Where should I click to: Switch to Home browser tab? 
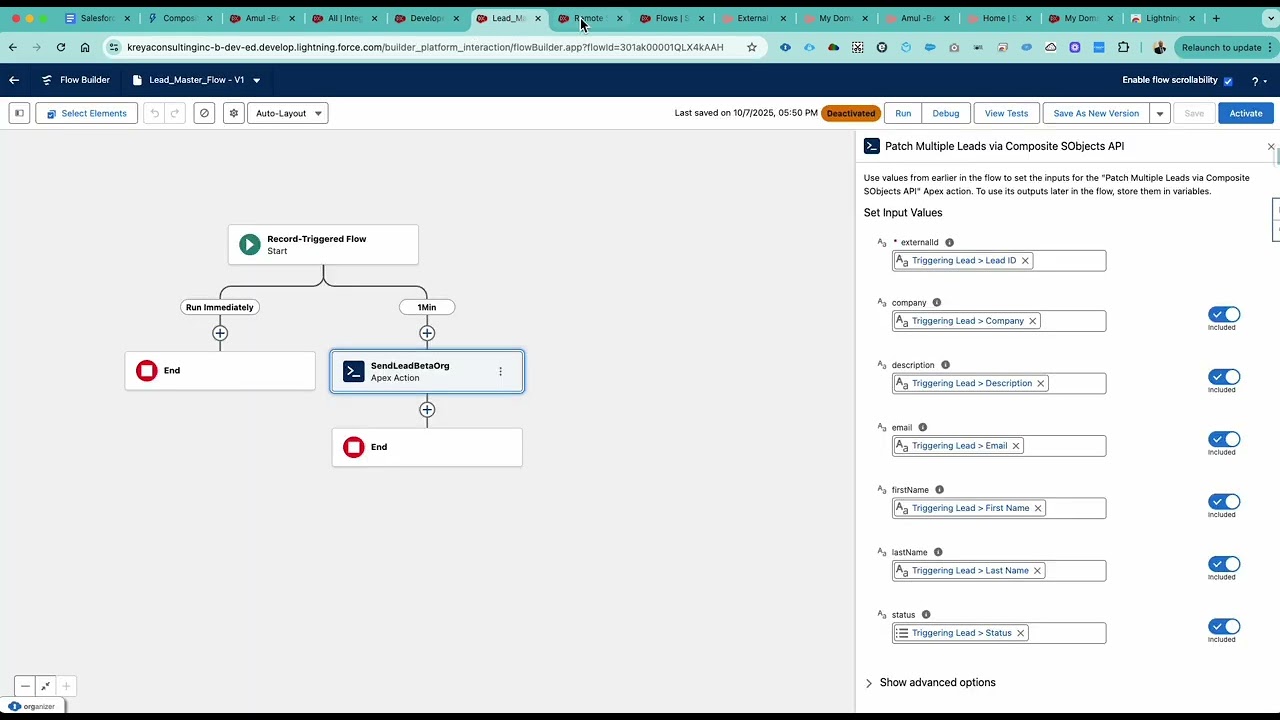[998, 18]
